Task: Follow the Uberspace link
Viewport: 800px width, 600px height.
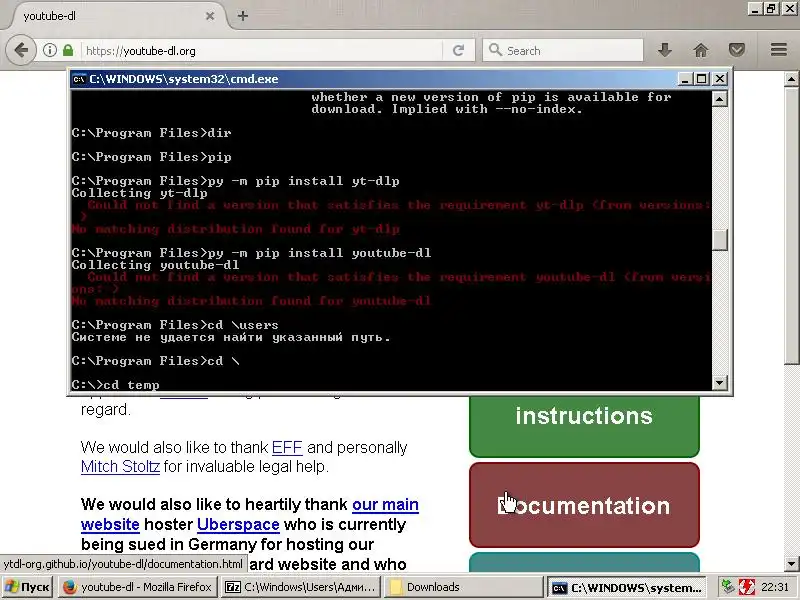Action: pos(238,524)
